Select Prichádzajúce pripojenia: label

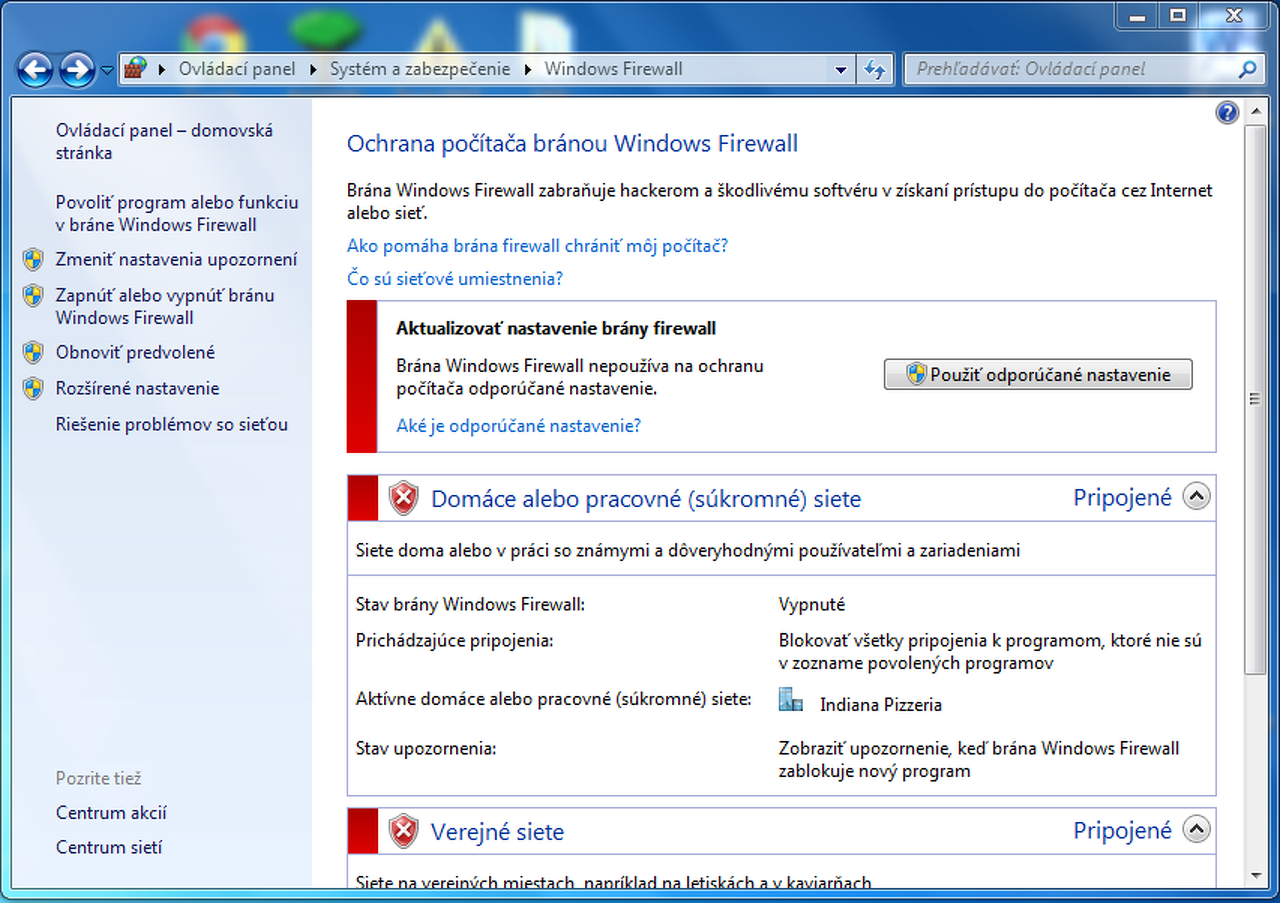coord(454,640)
